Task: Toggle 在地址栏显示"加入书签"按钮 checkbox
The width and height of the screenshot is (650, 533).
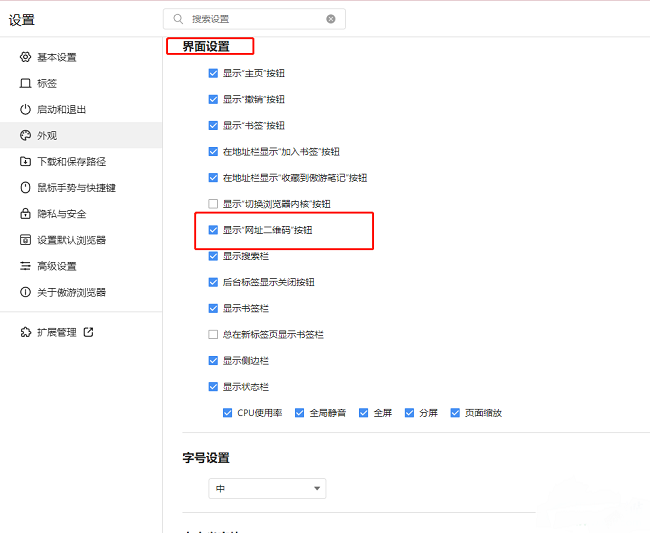Action: [x=213, y=152]
